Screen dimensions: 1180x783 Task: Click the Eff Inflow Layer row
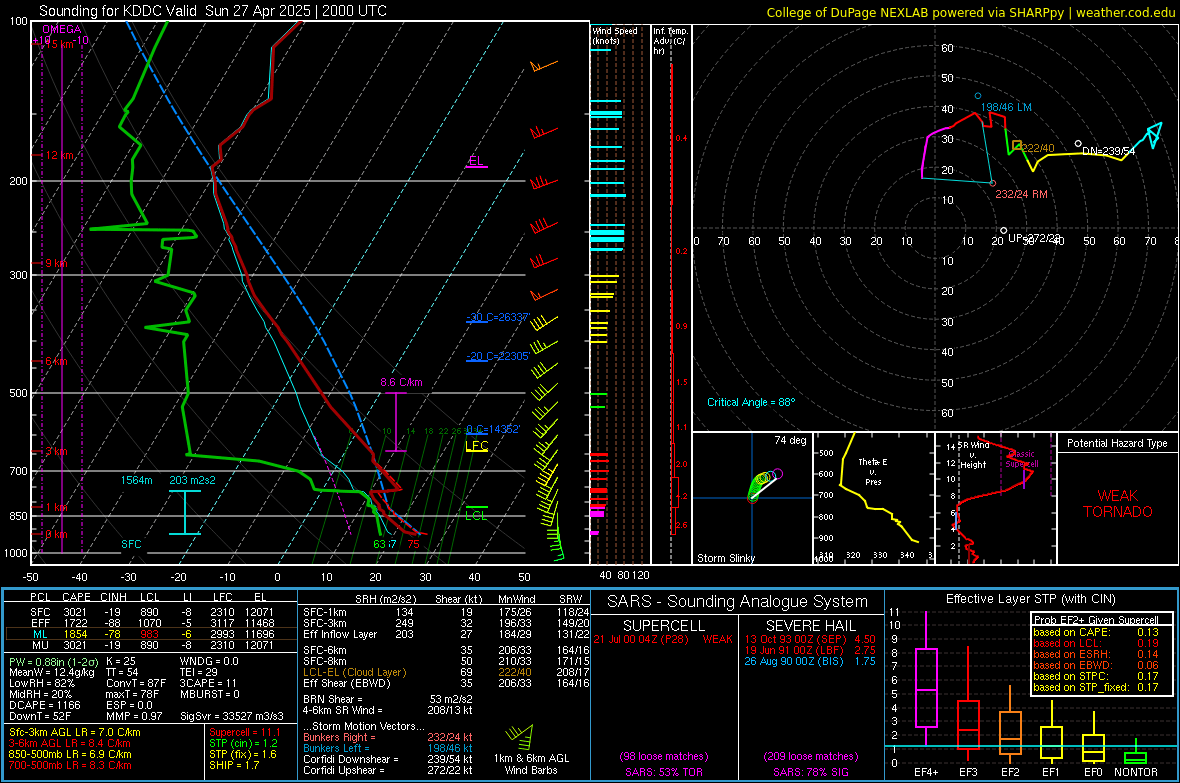click(446, 634)
